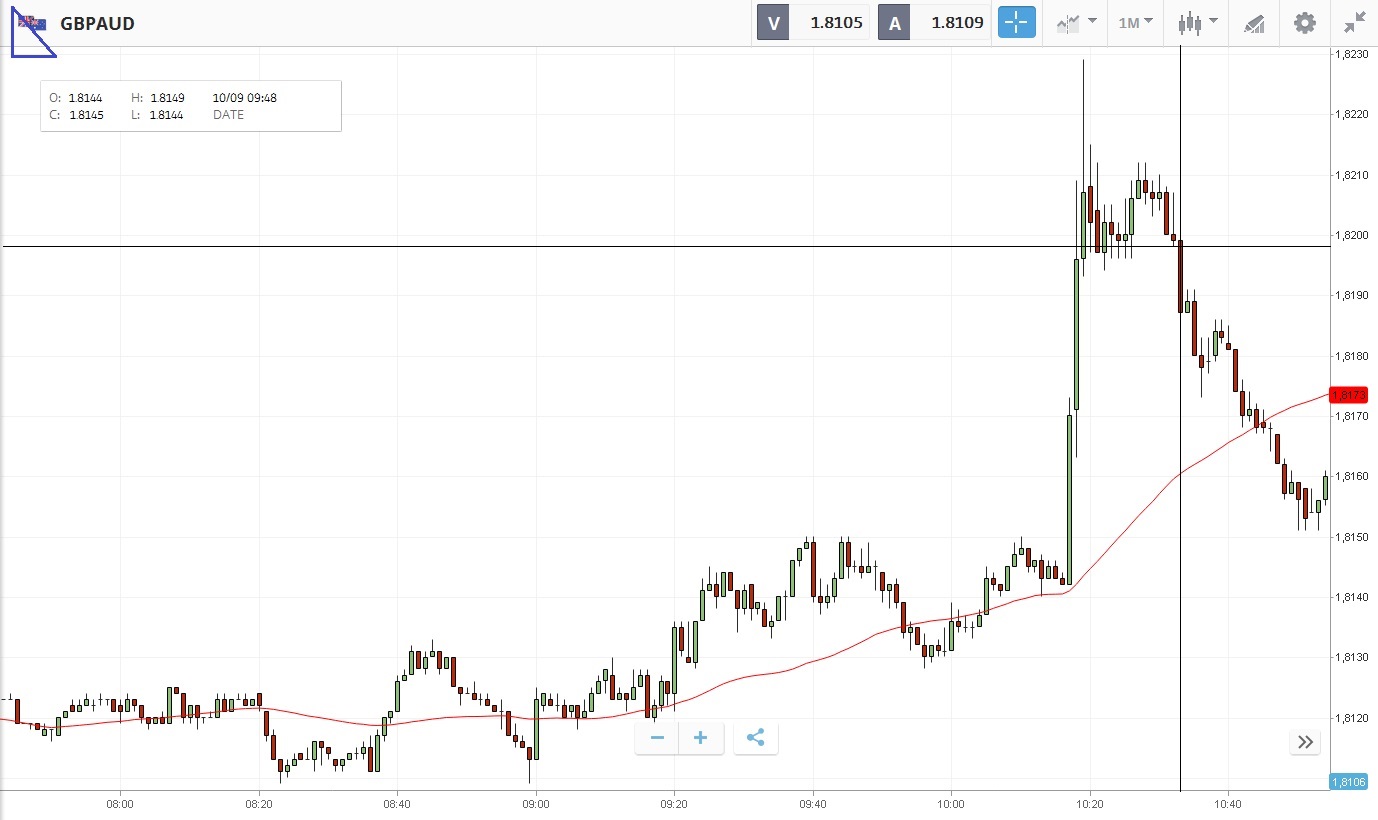The width and height of the screenshot is (1378, 820).
Task: Jump to latest candle with double-arrow button
Action: click(x=1305, y=742)
